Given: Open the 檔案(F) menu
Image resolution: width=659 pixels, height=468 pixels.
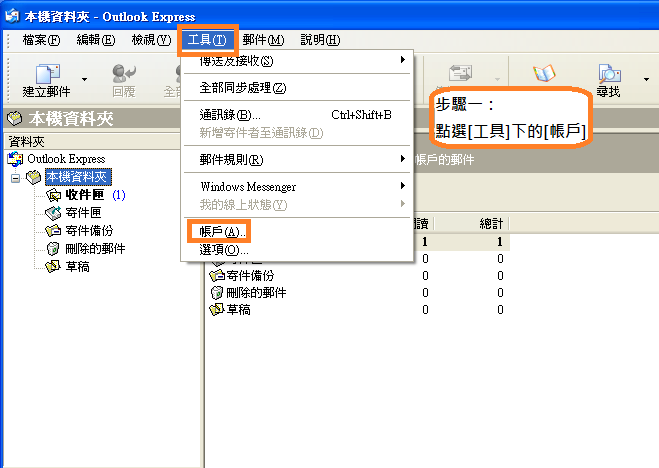Looking at the screenshot, I should [41, 40].
